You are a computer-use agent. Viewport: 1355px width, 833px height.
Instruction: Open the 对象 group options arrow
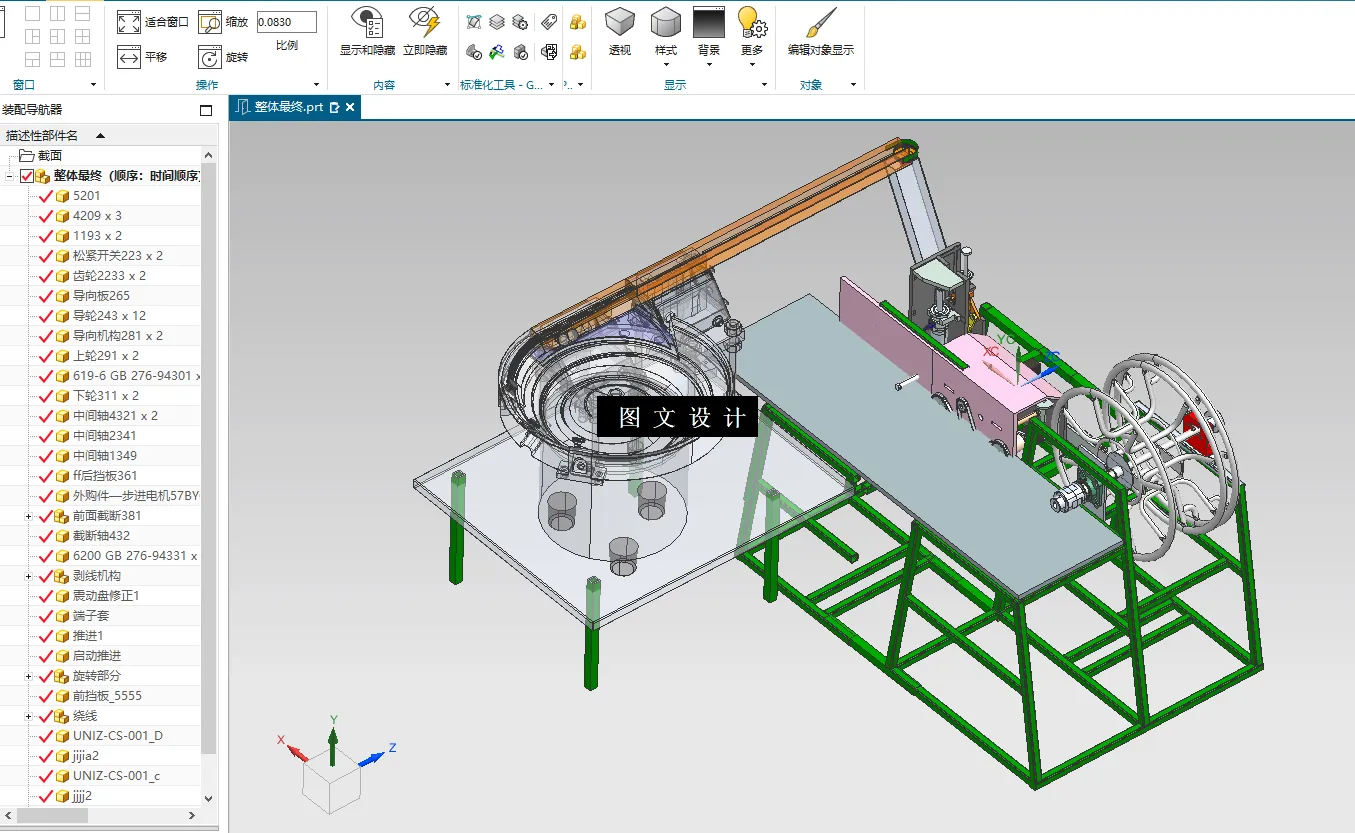853,85
